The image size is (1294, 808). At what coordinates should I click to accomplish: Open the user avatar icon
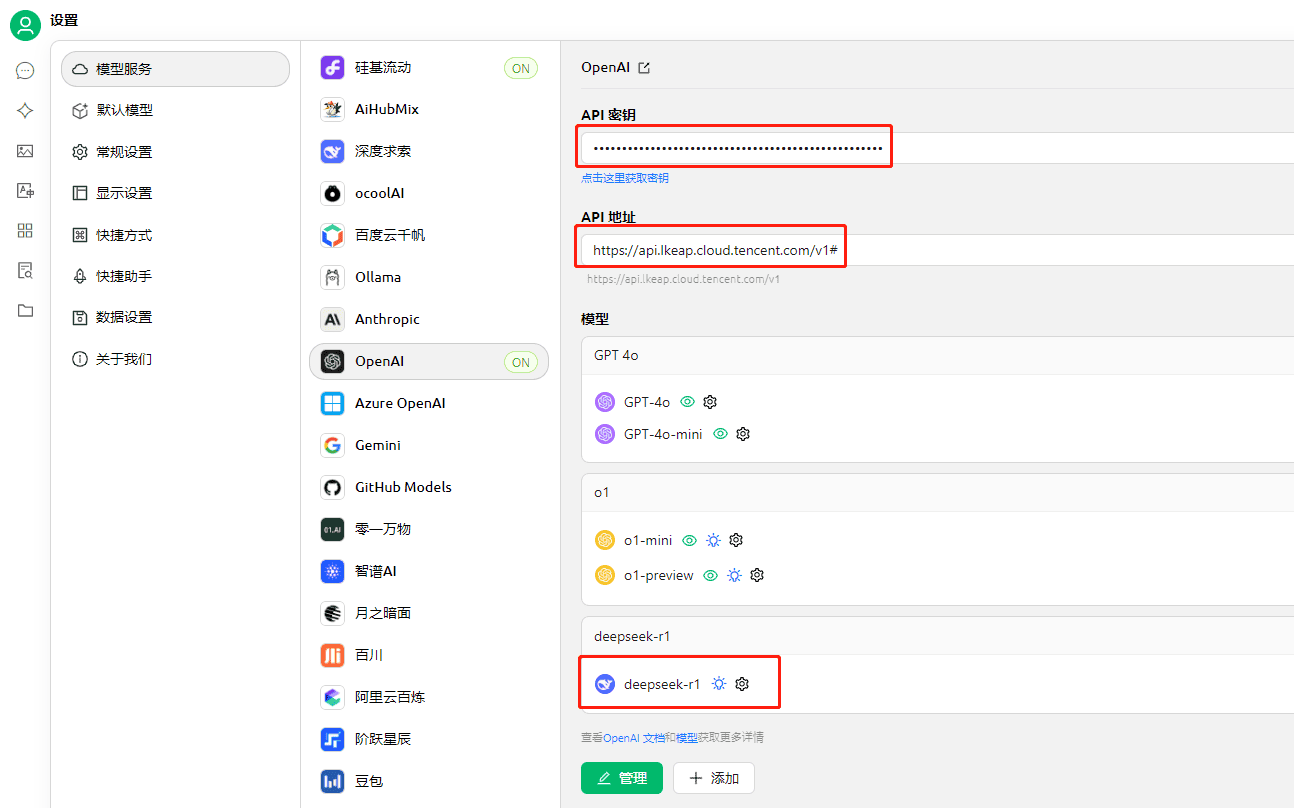[25, 26]
